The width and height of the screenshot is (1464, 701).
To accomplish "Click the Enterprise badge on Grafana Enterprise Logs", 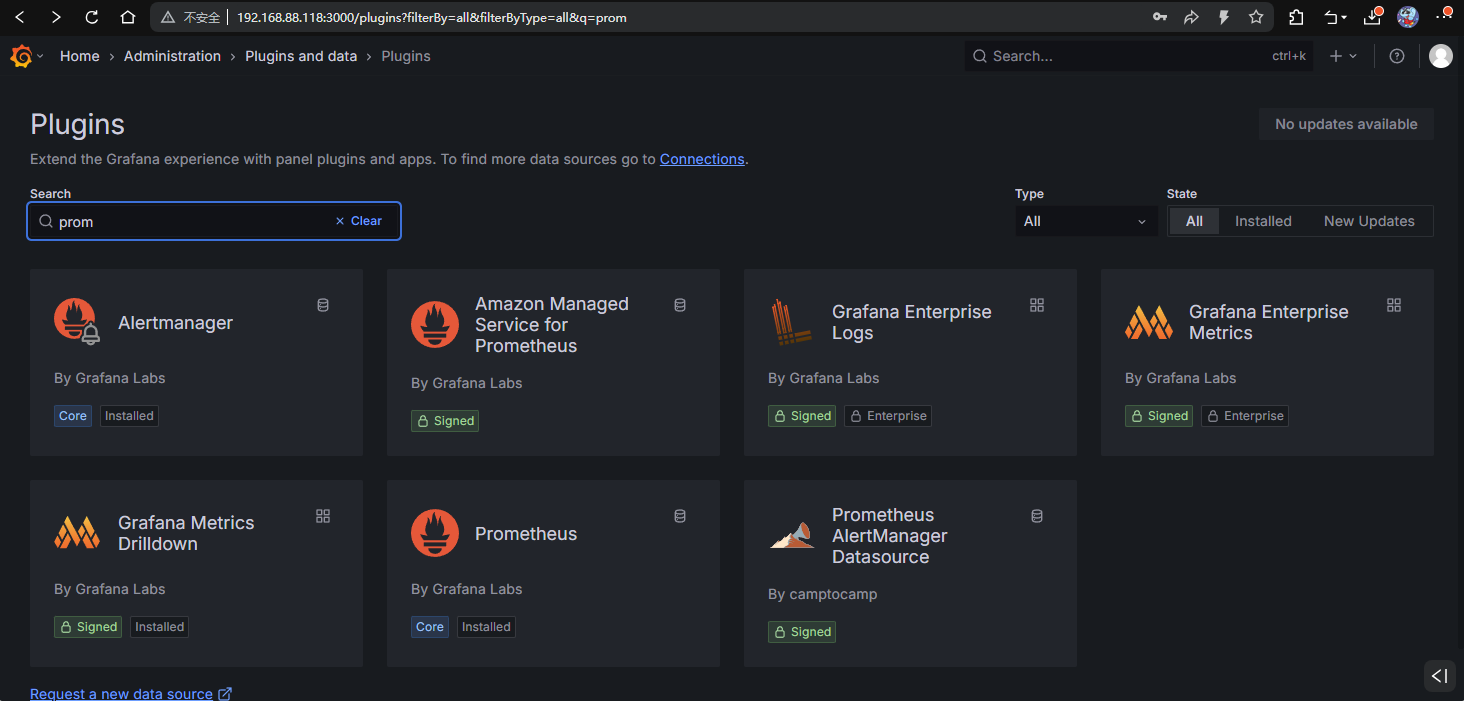I will [888, 416].
